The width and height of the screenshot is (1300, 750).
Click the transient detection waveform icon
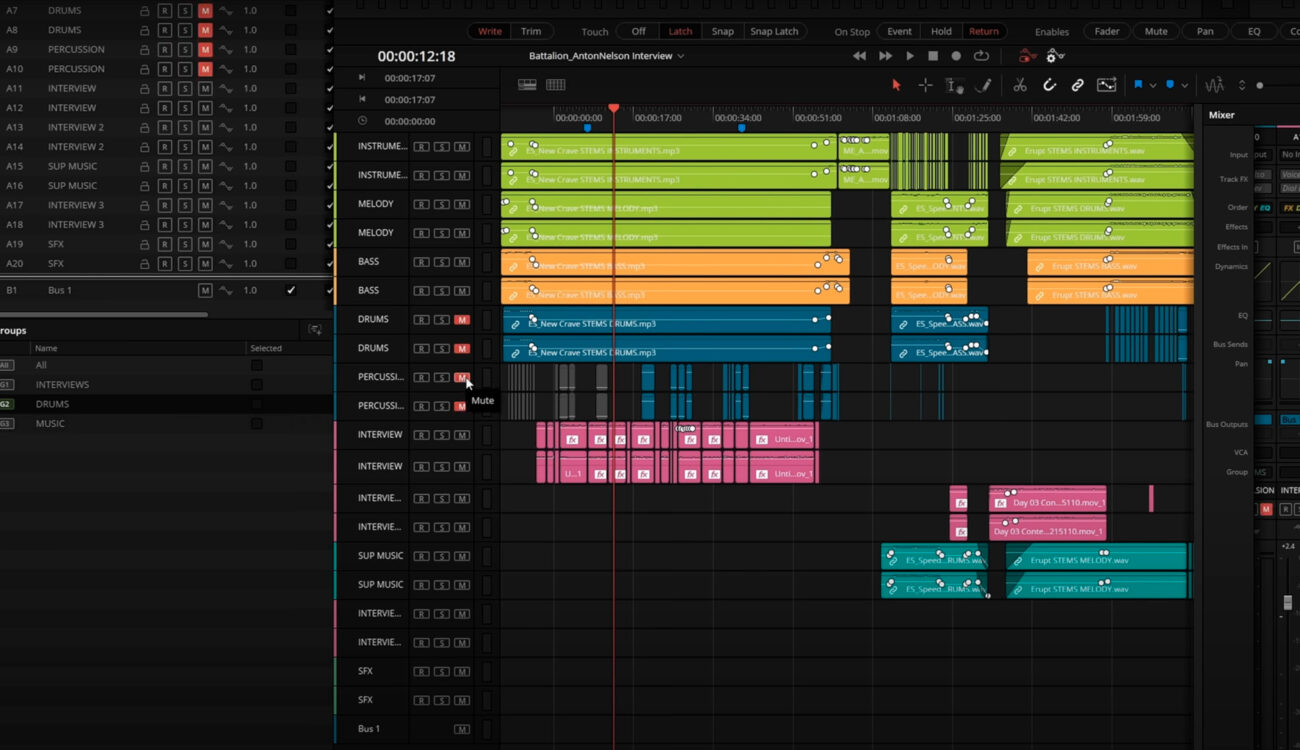pyautogui.click(x=1214, y=85)
